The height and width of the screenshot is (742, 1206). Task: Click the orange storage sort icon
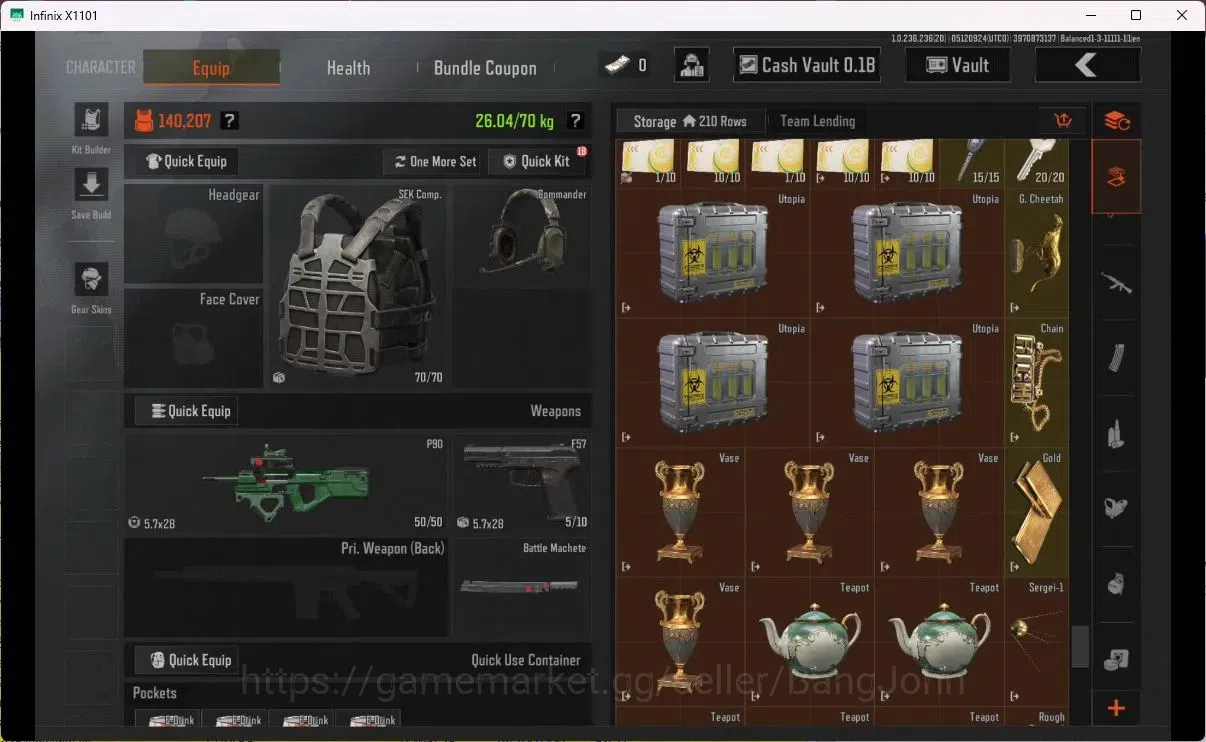point(1063,121)
